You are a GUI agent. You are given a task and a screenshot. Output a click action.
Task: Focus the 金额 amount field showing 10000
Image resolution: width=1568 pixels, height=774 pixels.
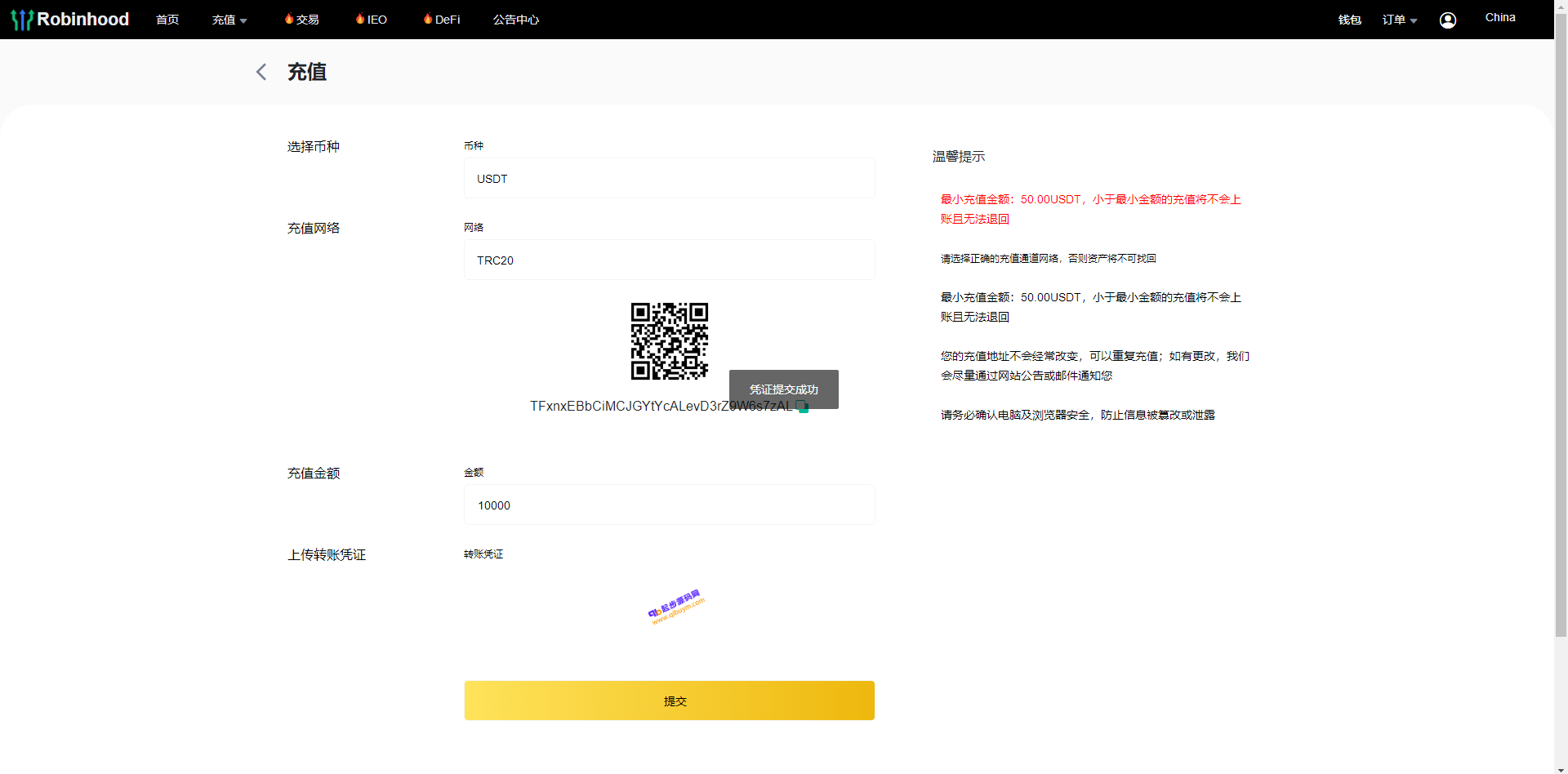tap(669, 505)
